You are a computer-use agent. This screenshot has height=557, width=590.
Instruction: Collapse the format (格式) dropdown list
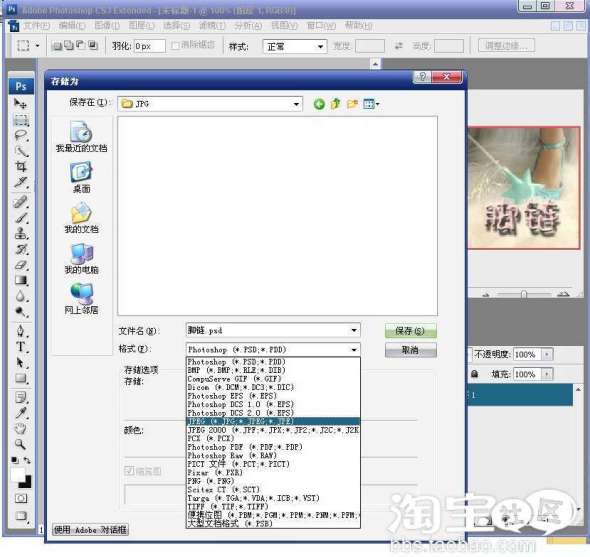354,350
